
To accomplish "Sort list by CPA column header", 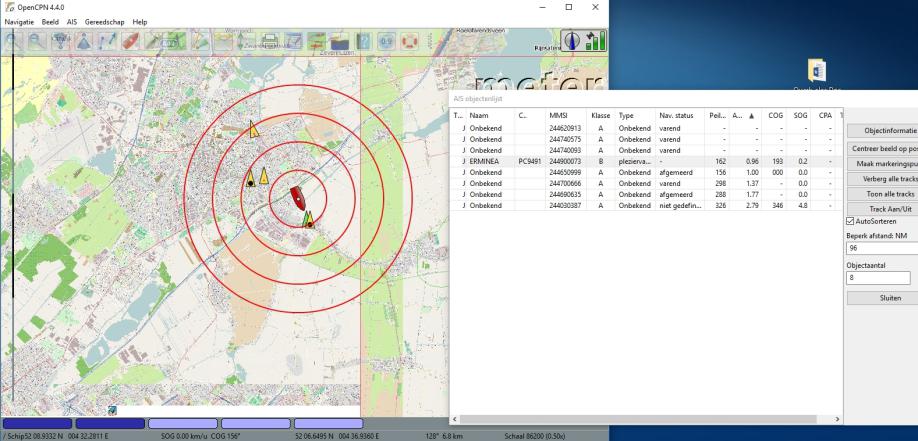I will [825, 115].
